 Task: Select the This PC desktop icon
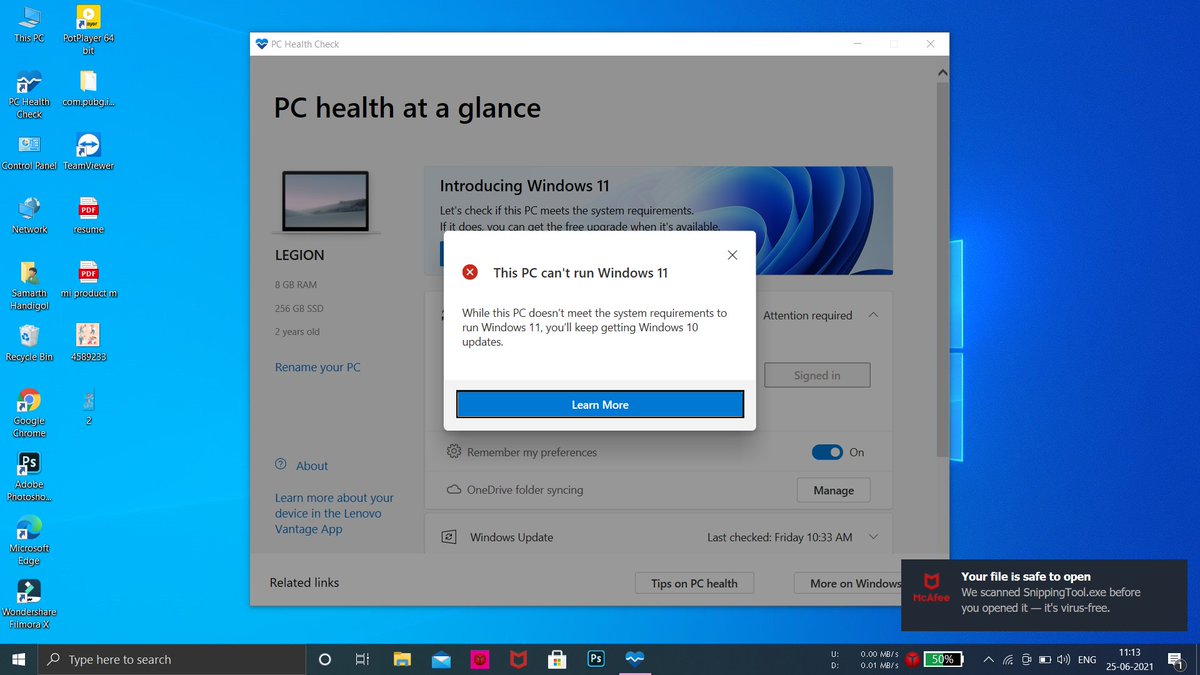pyautogui.click(x=29, y=25)
